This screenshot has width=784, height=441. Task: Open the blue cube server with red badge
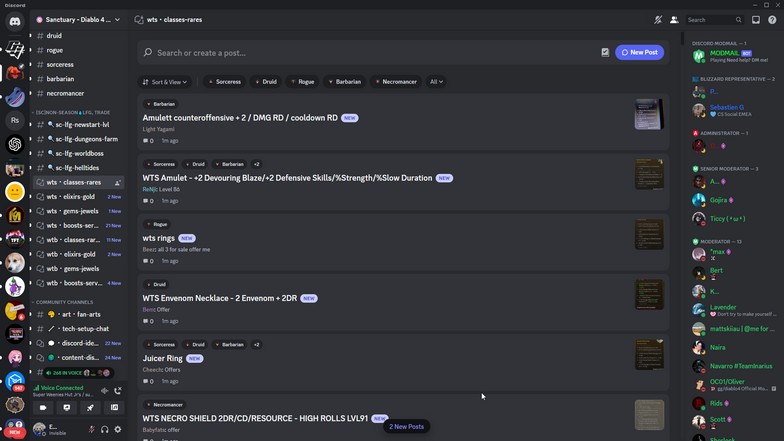(15, 382)
